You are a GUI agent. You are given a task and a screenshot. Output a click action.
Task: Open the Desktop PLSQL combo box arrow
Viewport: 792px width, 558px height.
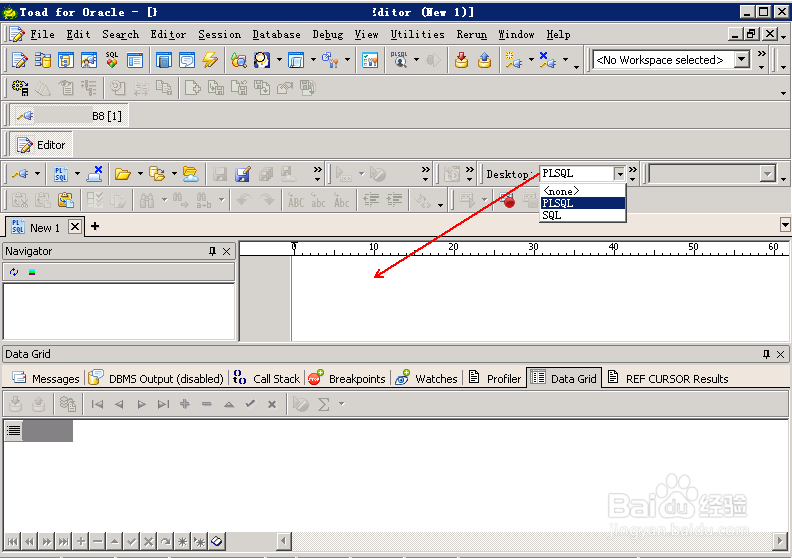620,174
